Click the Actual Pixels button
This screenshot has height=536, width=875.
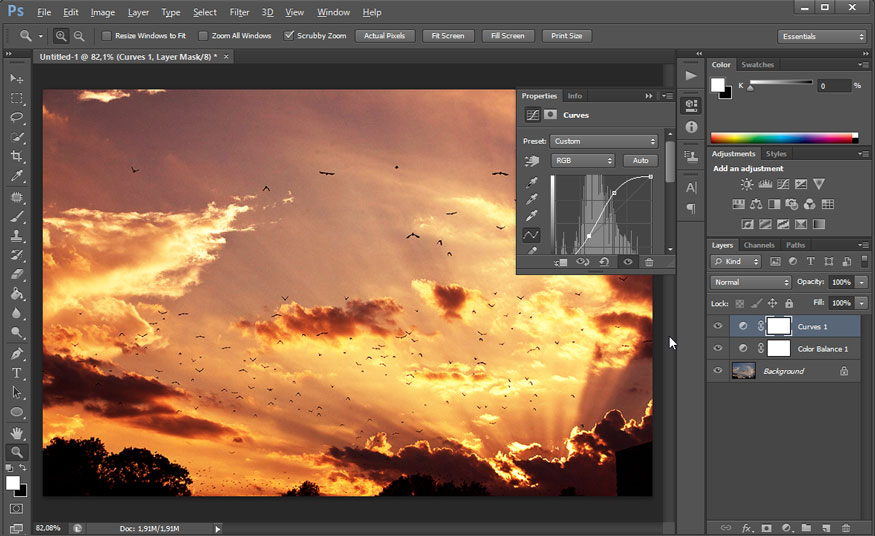(384, 36)
